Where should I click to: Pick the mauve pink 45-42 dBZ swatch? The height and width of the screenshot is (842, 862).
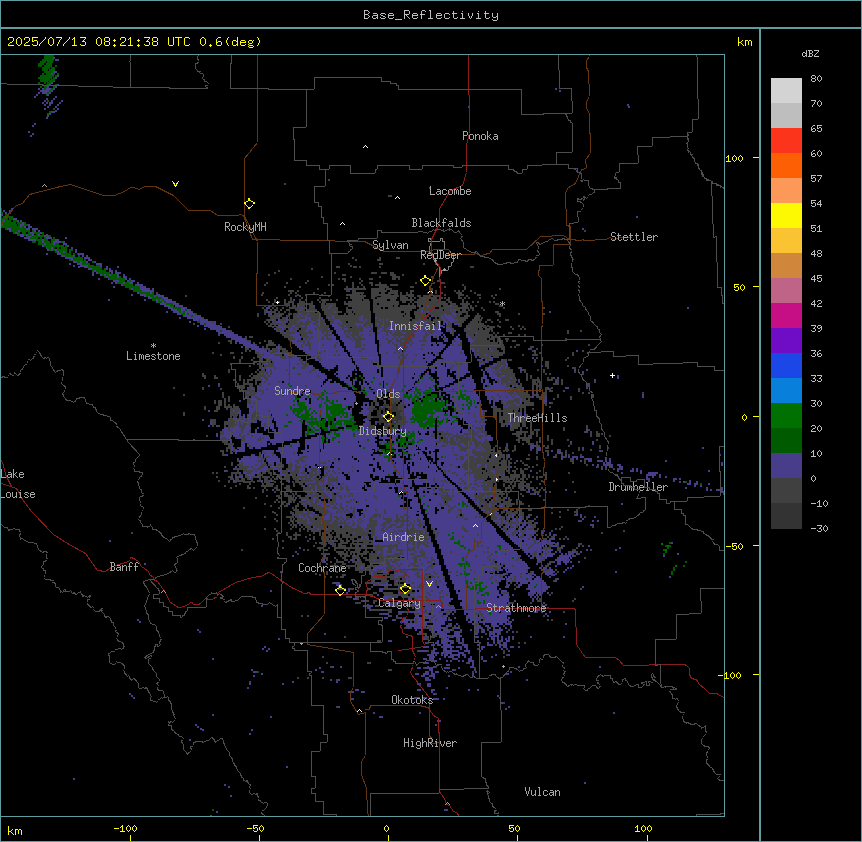point(786,291)
